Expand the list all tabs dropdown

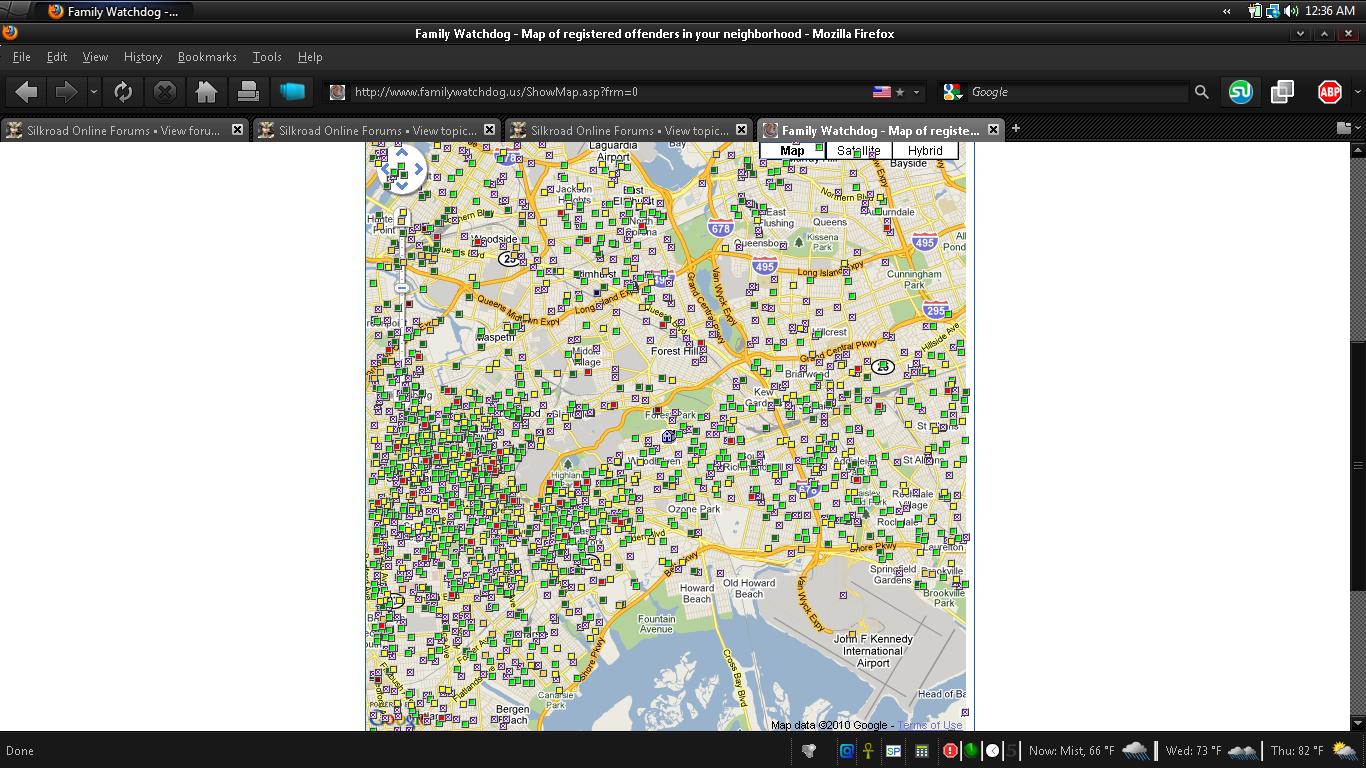point(1344,128)
